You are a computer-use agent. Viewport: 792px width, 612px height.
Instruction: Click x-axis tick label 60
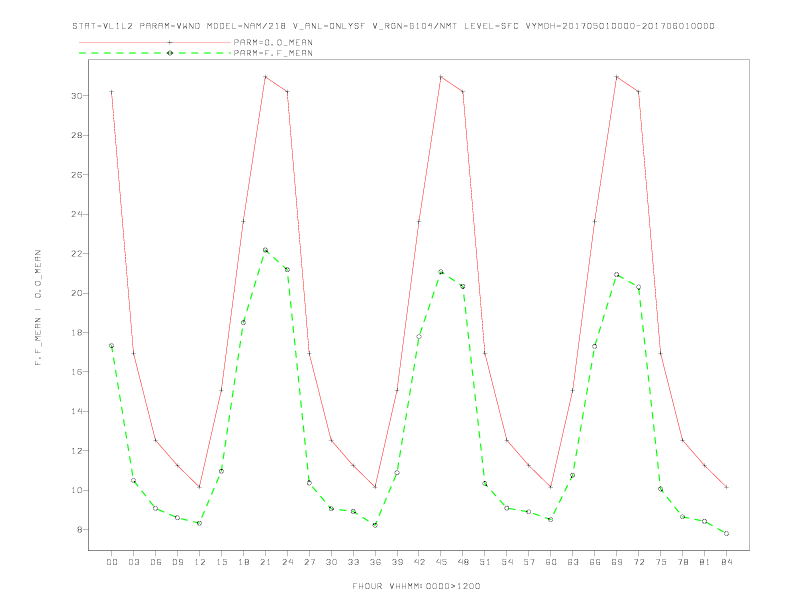551,562
